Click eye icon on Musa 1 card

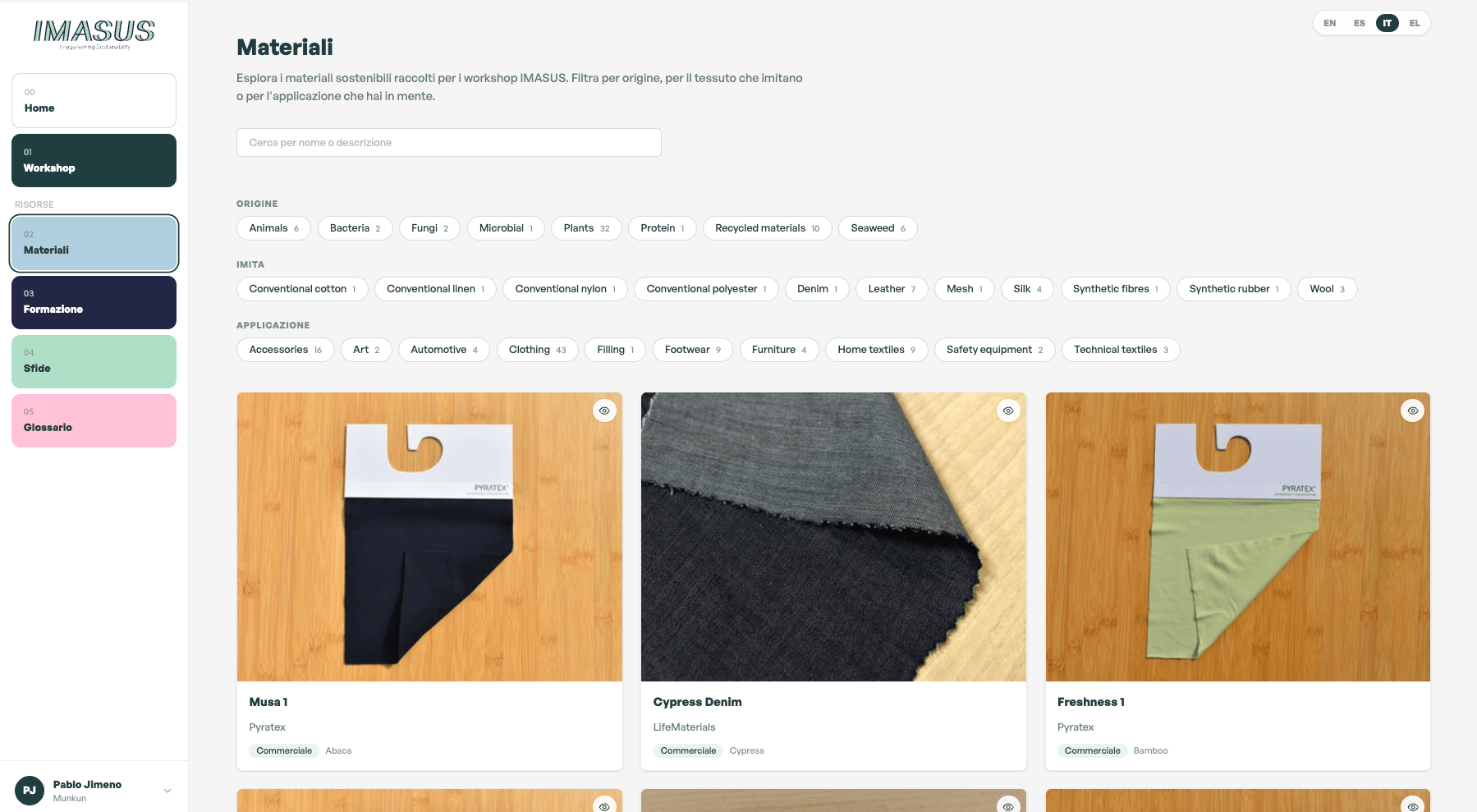[x=604, y=411]
